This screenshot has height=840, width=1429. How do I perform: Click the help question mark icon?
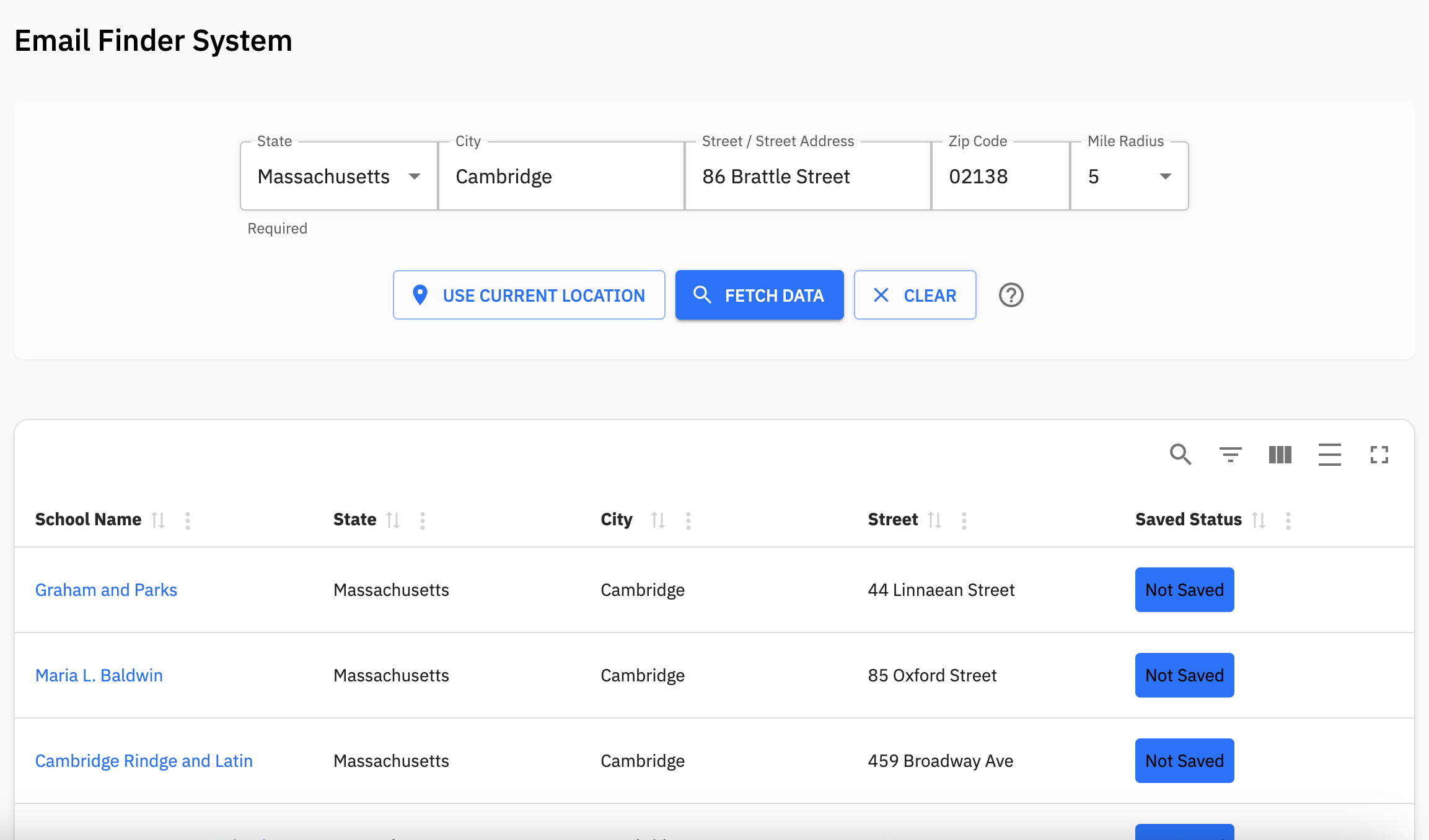[x=1011, y=295]
